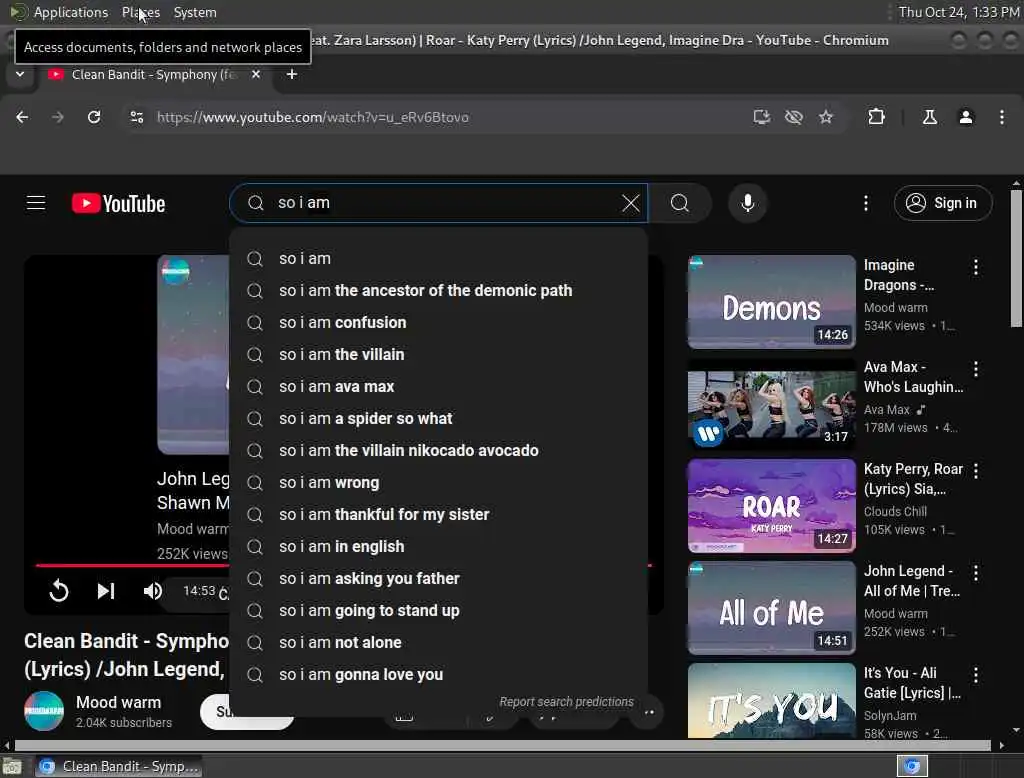Viewport: 1024px width, 778px height.
Task: Close the Clean Bandit tab
Action: pos(256,74)
